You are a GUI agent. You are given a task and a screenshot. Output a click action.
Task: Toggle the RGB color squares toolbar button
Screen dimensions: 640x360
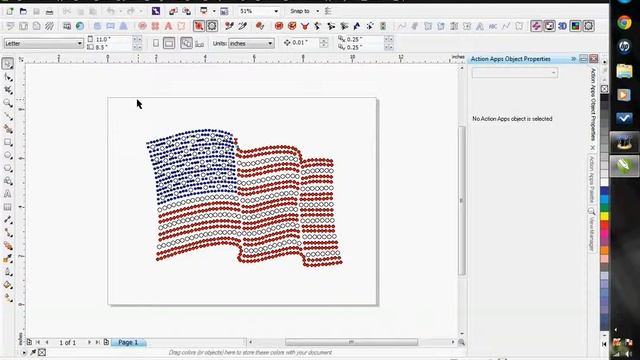(x=576, y=26)
